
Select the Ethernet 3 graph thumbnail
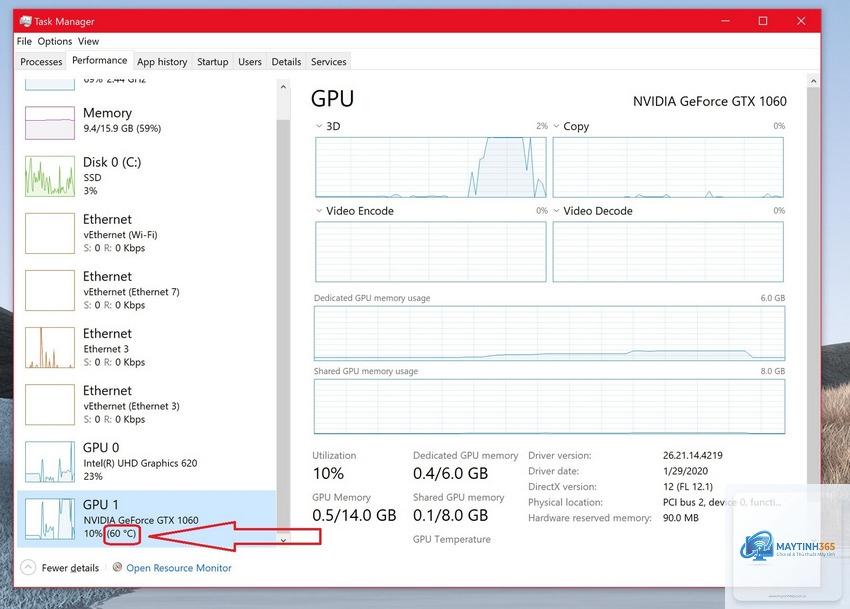click(50, 348)
